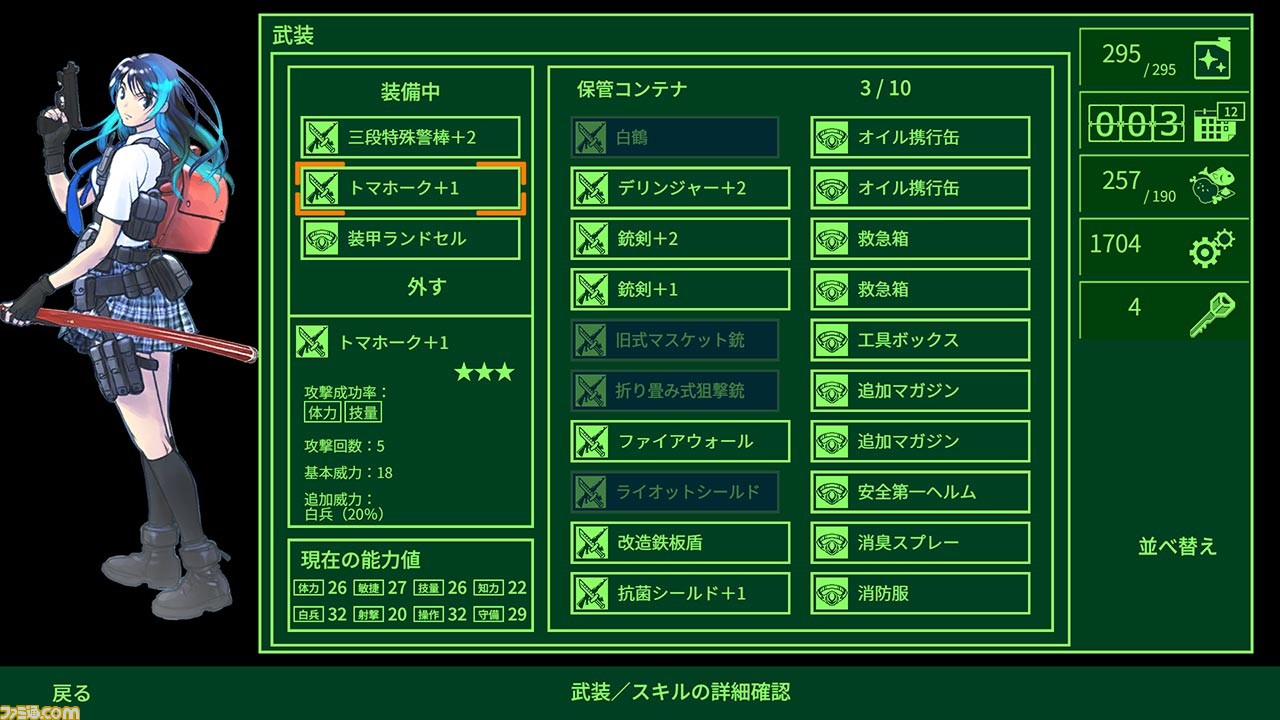Select the highlighted トマホーク+1 equipped slot
1280x720 pixels.
410,188
